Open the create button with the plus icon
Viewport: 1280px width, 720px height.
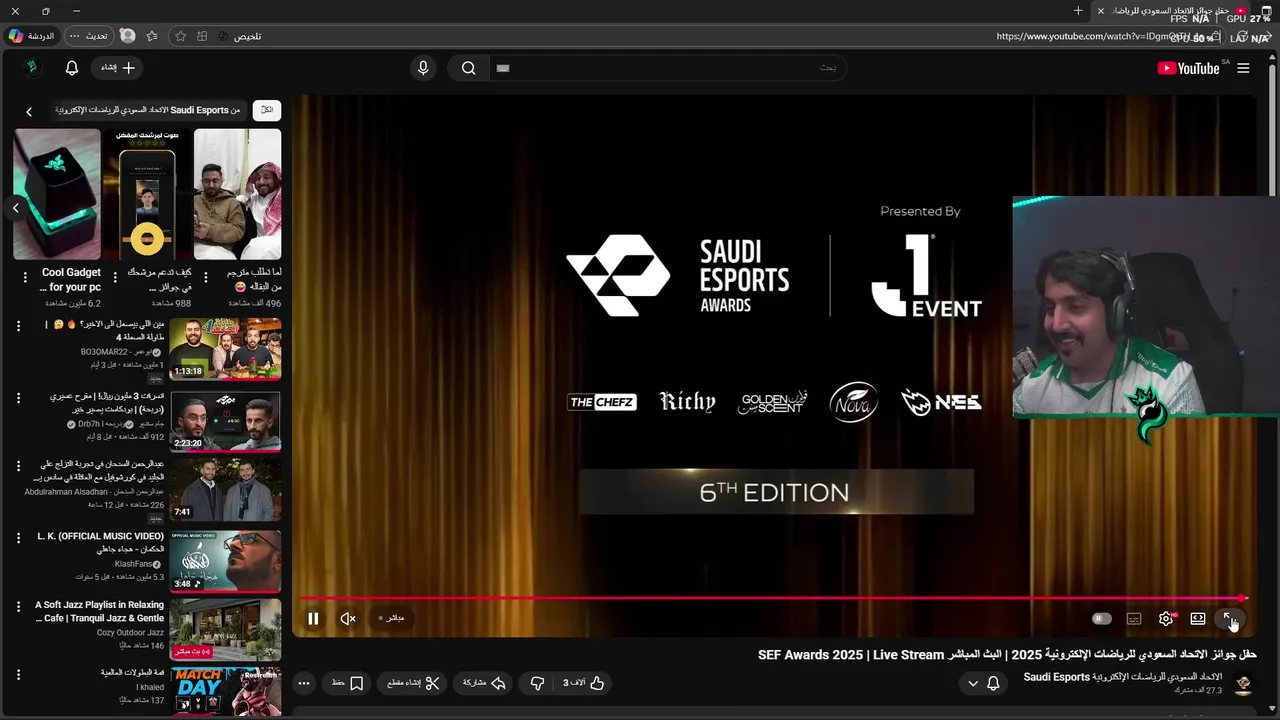(x=118, y=68)
